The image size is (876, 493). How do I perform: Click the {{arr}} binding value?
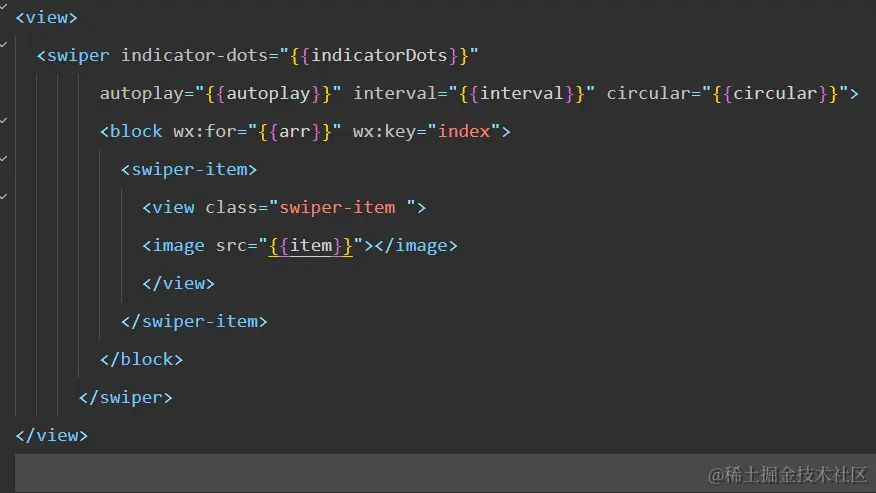[294, 131]
